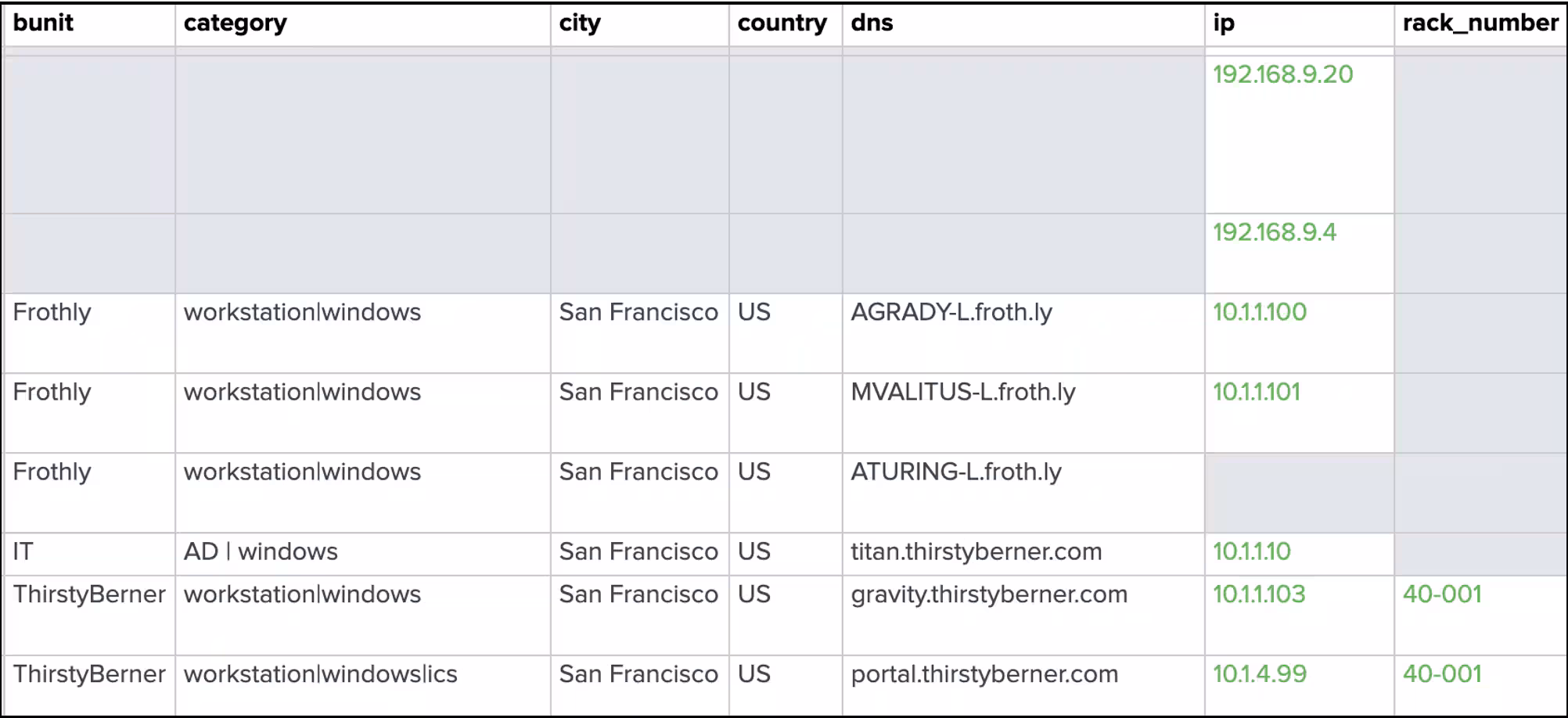Open IP address 192.168.9.20
The image size is (1568, 718).
pos(1282,74)
